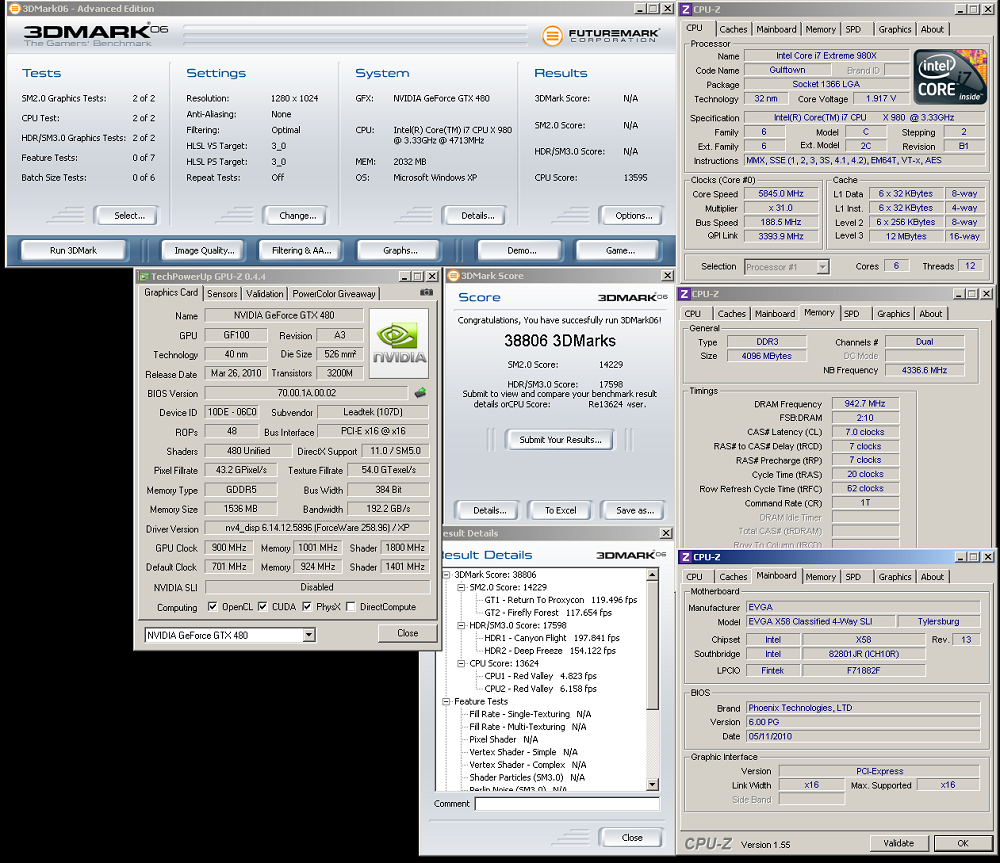Image resolution: width=1000 pixels, height=863 pixels.
Task: Open PowerColor Giveaway tab in GPU-Z
Action: coord(334,293)
